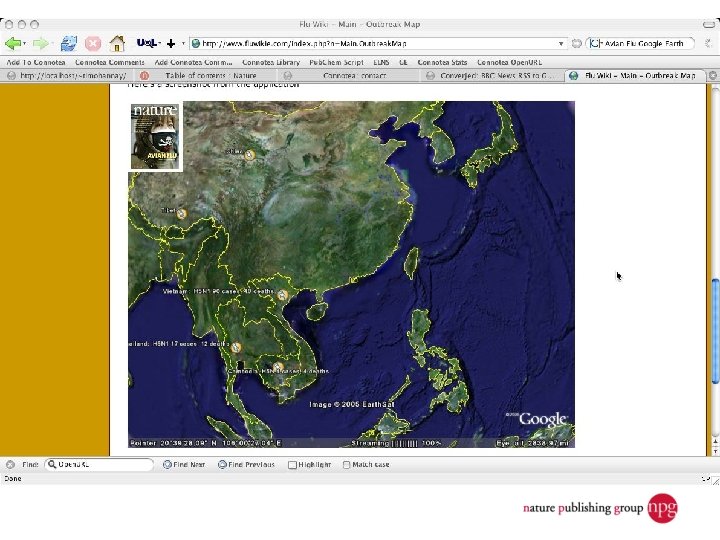Click the ELNS bookmark

(381, 62)
